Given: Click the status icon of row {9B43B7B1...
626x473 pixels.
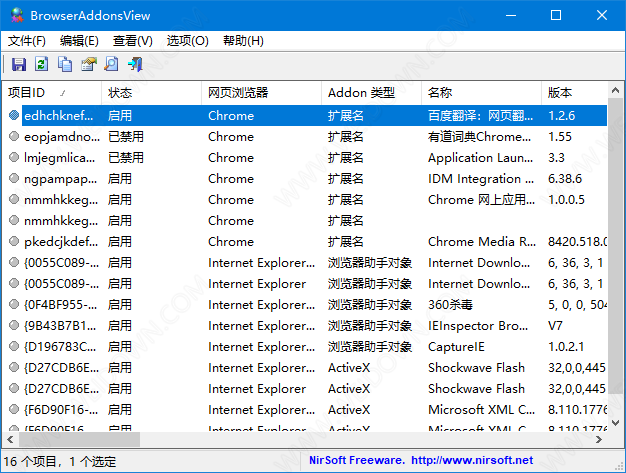Looking at the screenshot, I should [14, 326].
